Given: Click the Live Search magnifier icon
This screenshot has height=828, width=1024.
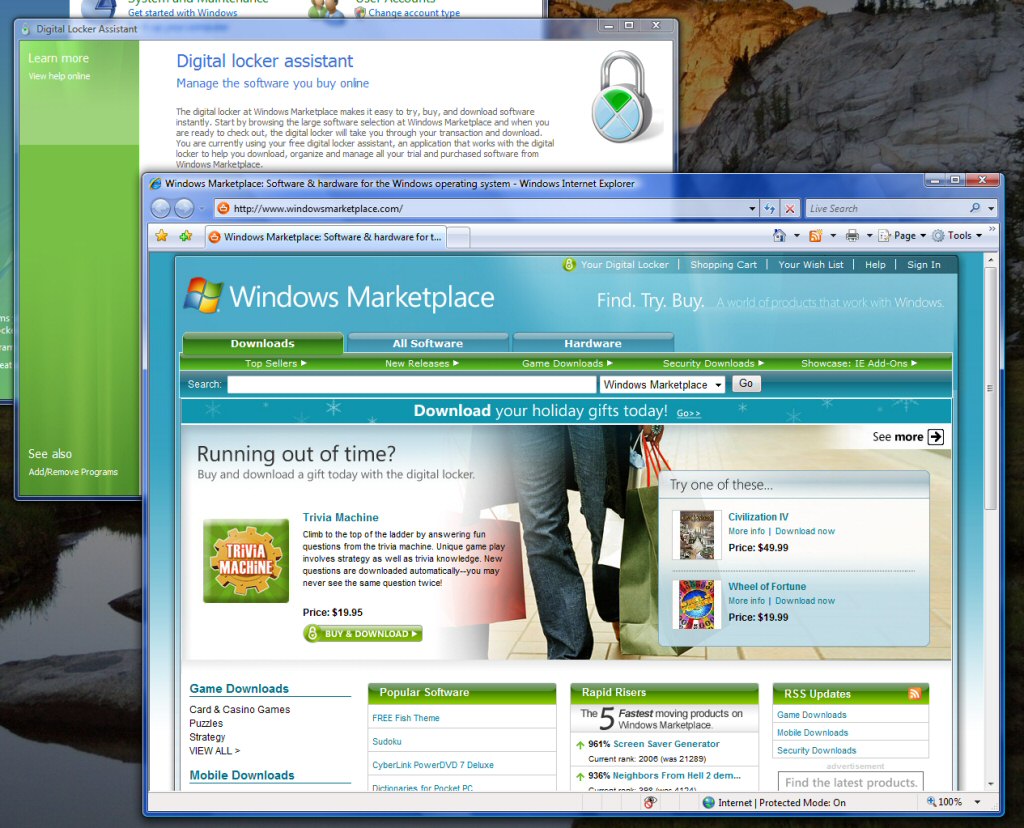Looking at the screenshot, I should tap(975, 208).
